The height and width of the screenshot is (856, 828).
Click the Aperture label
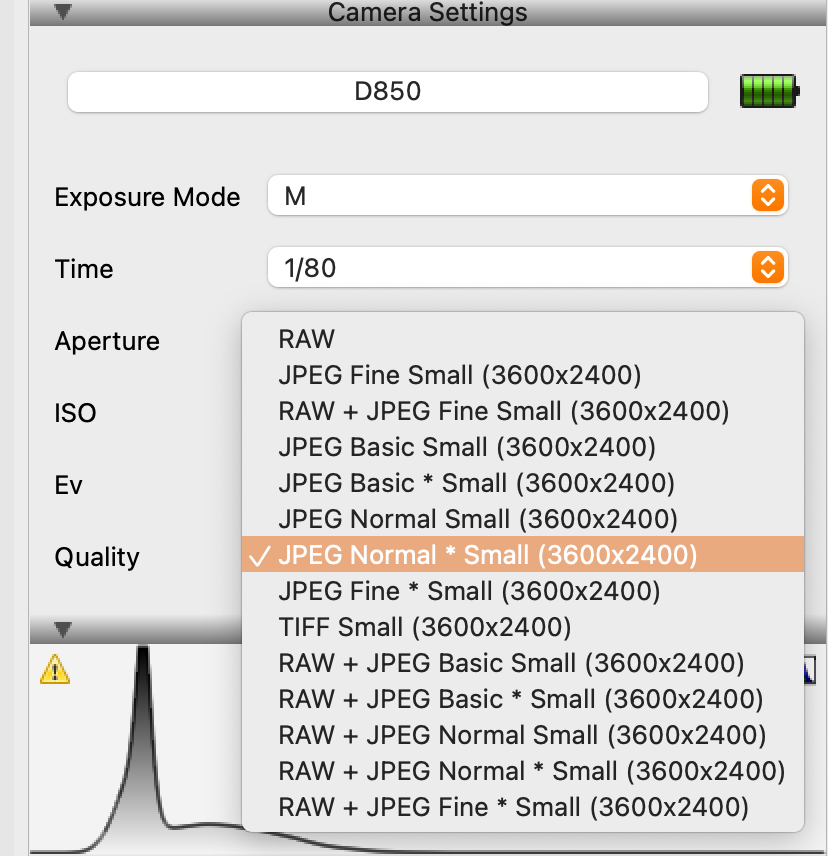pyautogui.click(x=107, y=341)
